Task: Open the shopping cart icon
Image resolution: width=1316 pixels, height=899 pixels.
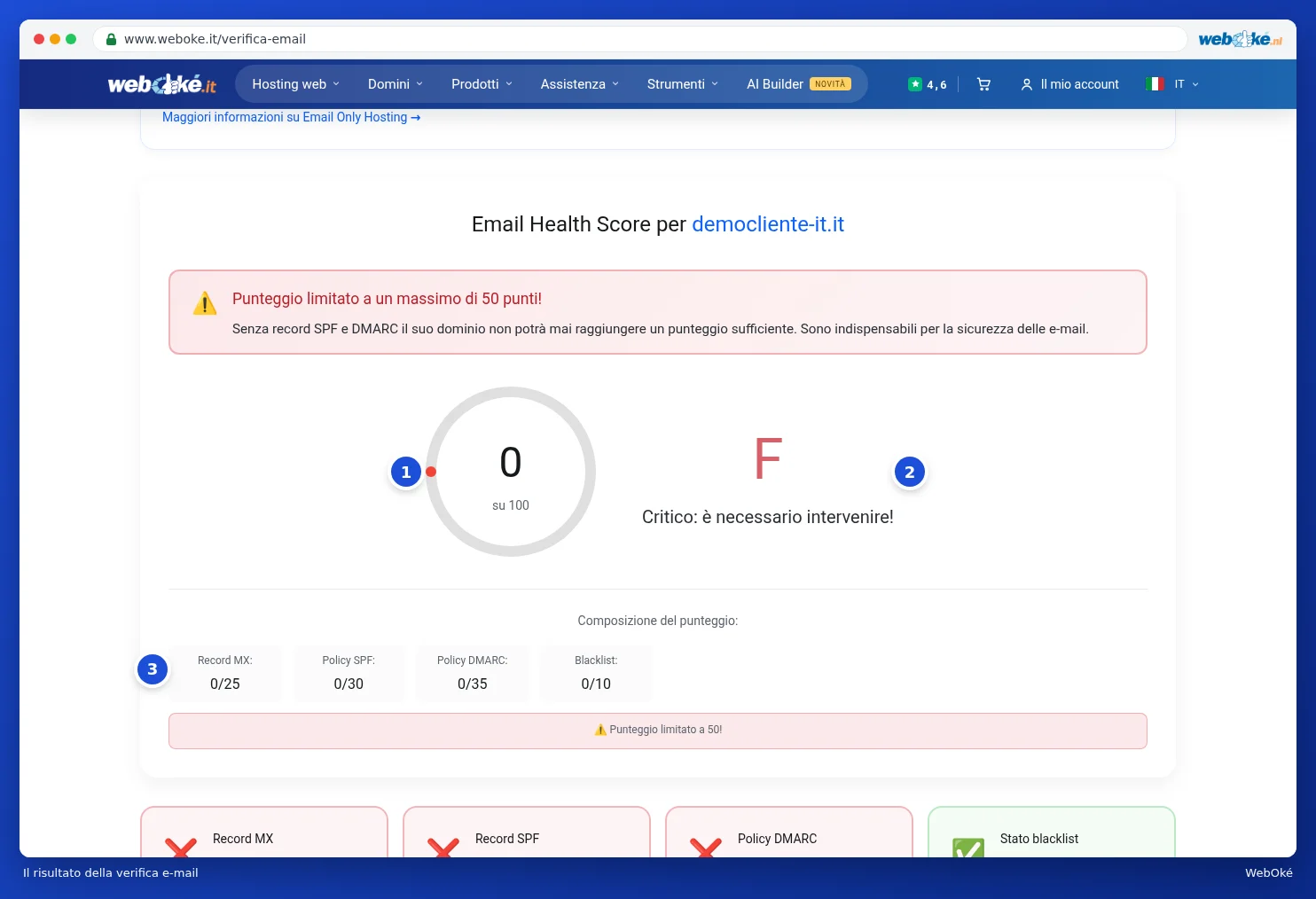Action: pos(983,84)
